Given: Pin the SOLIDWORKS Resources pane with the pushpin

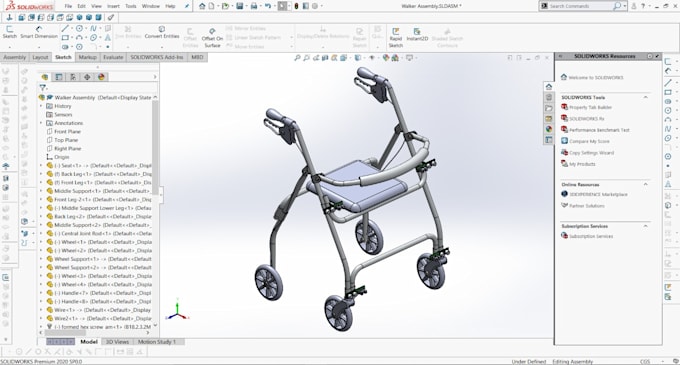Looking at the screenshot, I should click(x=657, y=56).
